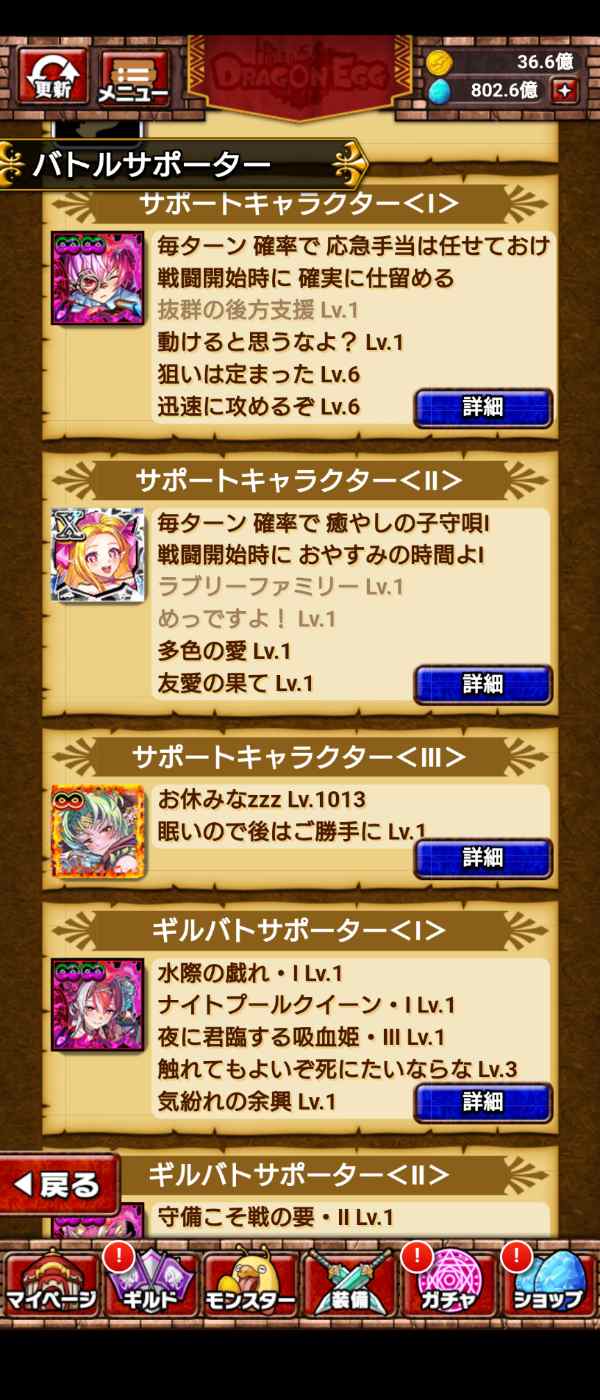This screenshot has height=1400, width=600.
Task: Tap the ギルバトサポーターI vampire portrait
Action: [98, 1005]
